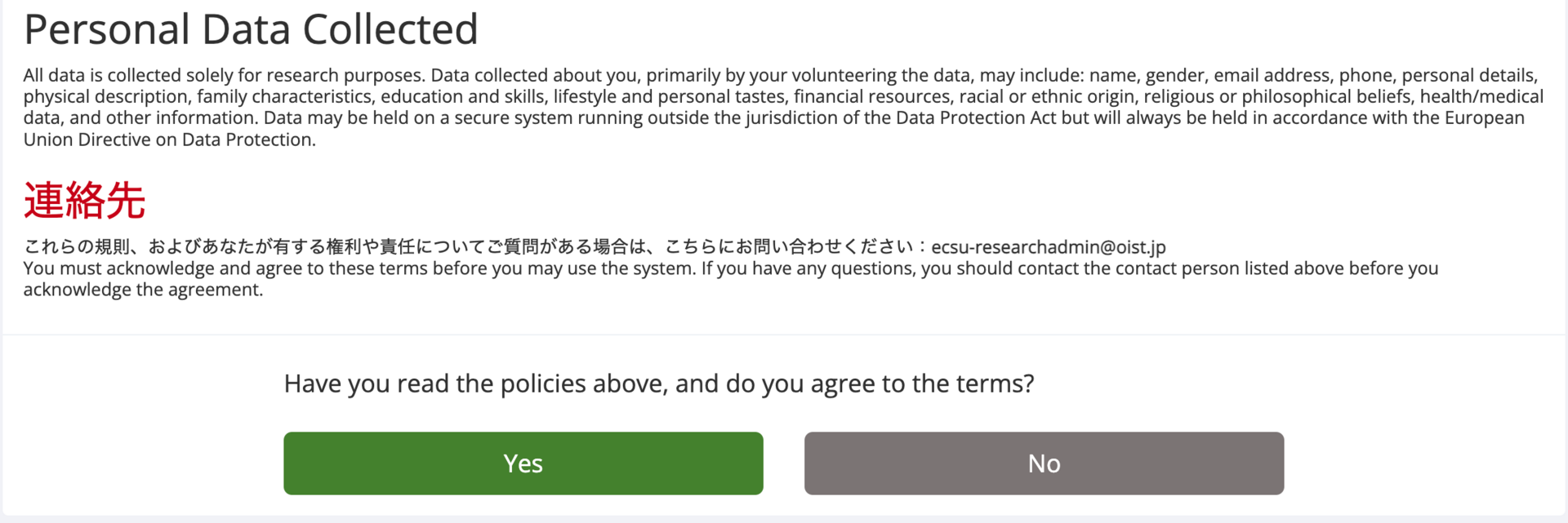The height and width of the screenshot is (523, 1568).
Task: Click the 'Data Protection Act' phrase
Action: [x=974, y=118]
